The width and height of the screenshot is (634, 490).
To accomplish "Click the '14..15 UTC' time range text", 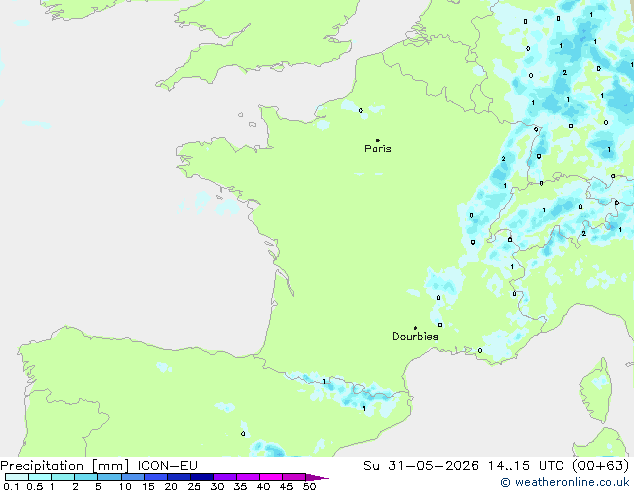I will click(x=525, y=466).
